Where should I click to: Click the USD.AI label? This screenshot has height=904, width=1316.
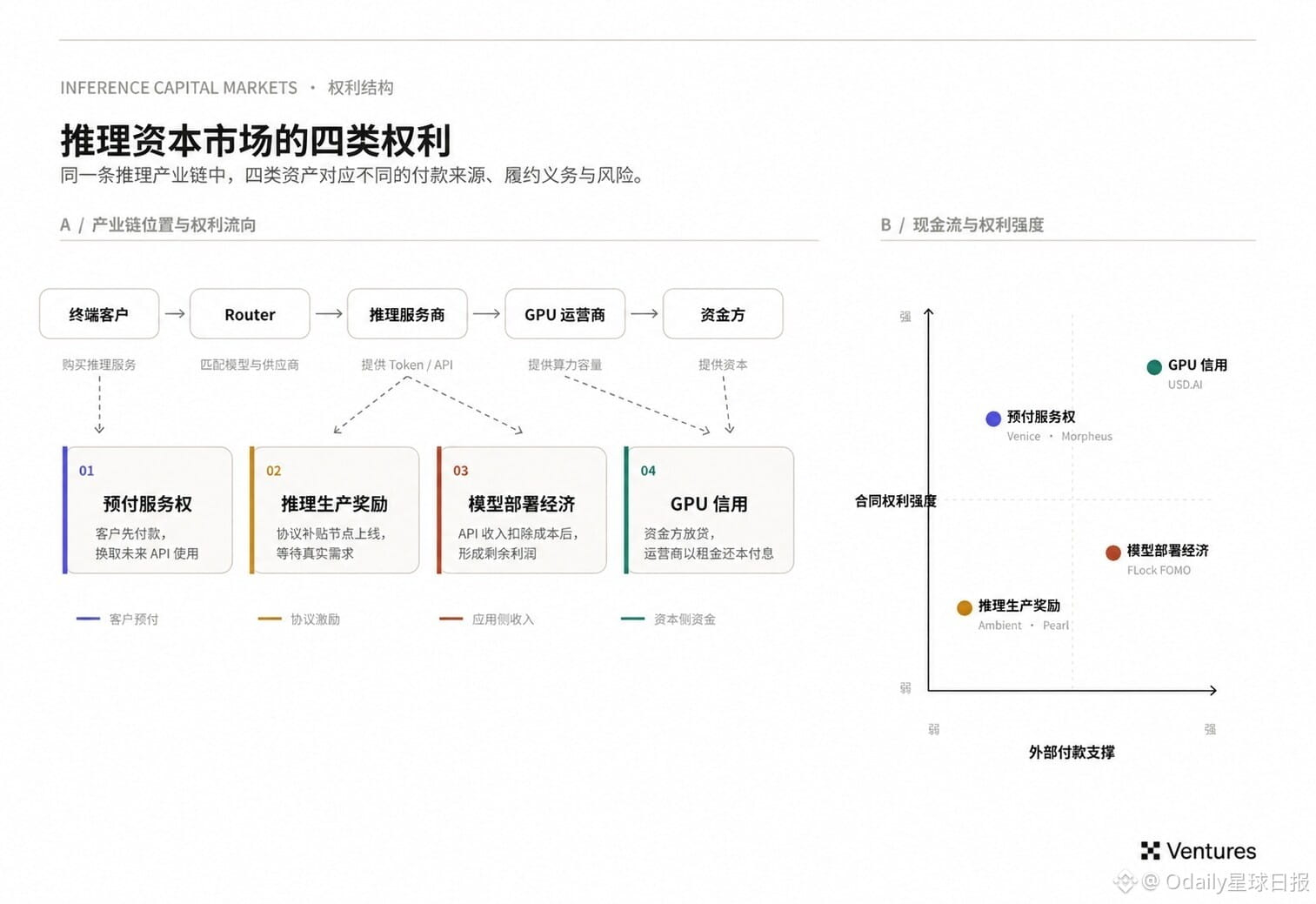[x=1185, y=385]
